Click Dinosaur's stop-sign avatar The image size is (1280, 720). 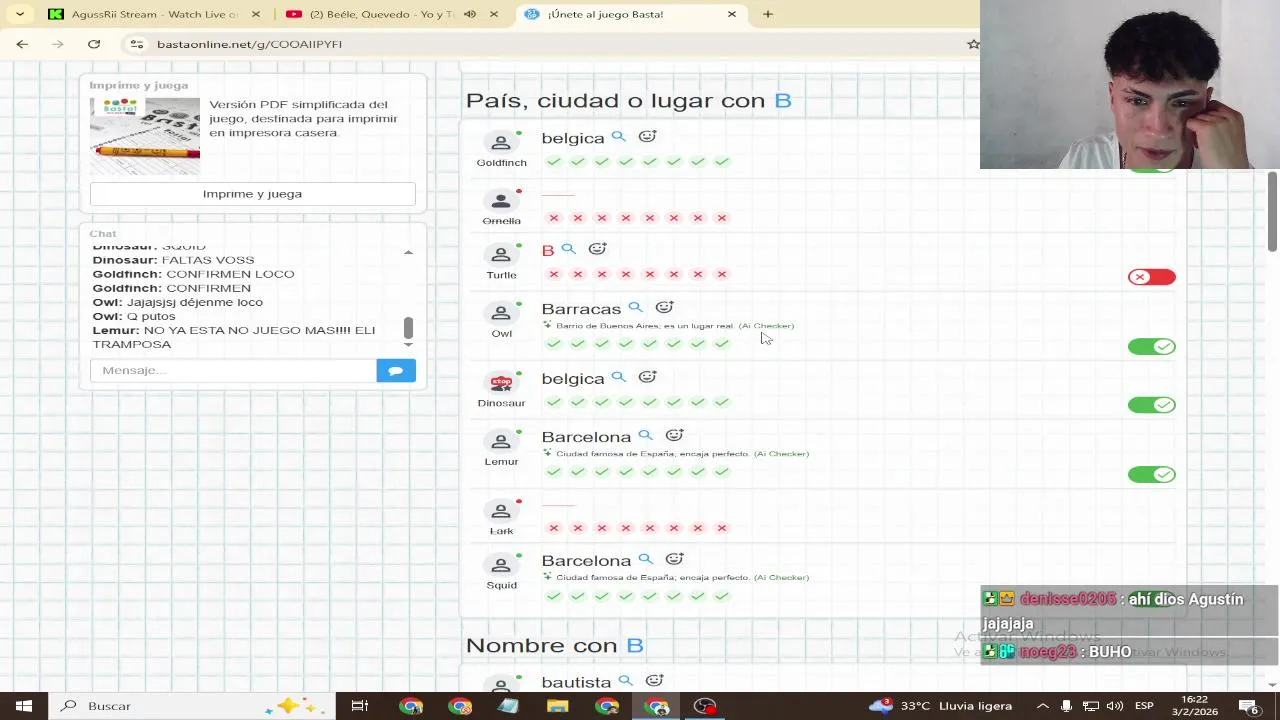tap(501, 383)
